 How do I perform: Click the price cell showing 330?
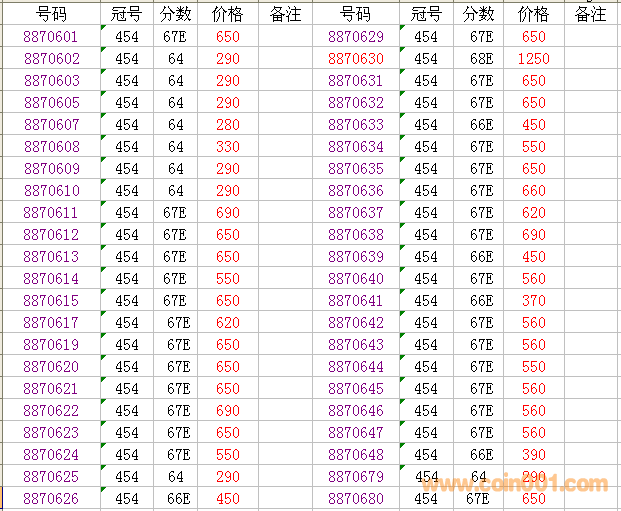coord(228,147)
